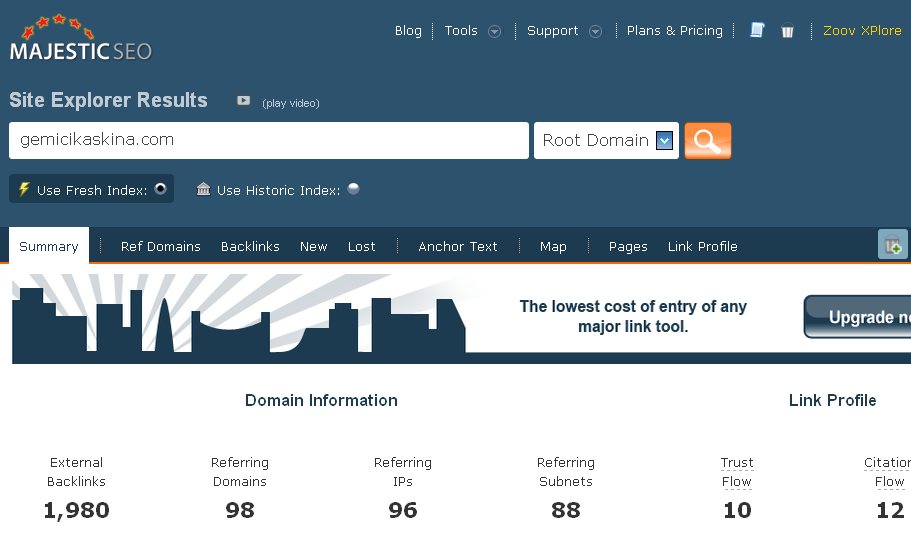
Task: Click the Majestic SEO logo
Action: [x=81, y=39]
